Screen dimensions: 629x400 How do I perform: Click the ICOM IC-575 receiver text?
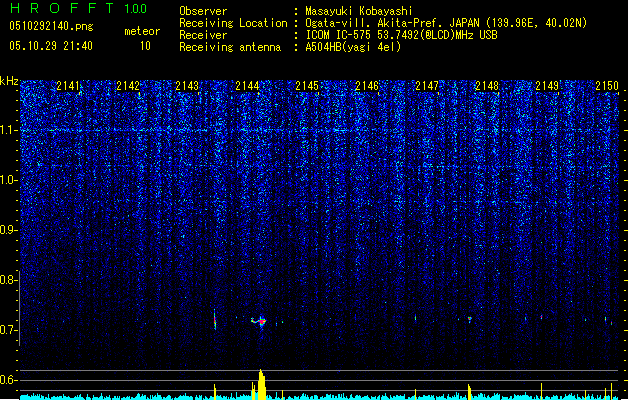click(401, 35)
